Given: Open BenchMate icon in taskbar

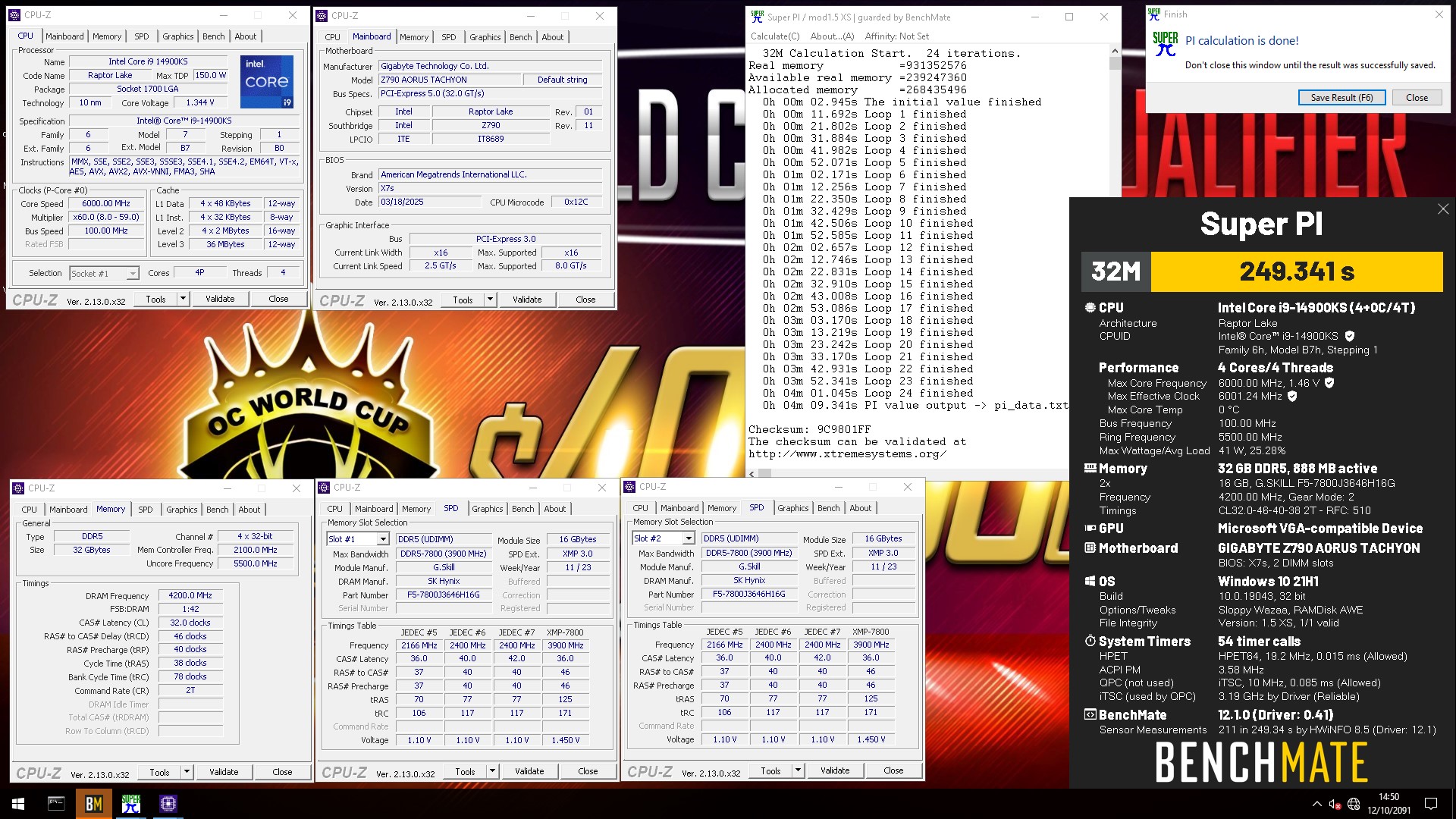Looking at the screenshot, I should (x=93, y=804).
